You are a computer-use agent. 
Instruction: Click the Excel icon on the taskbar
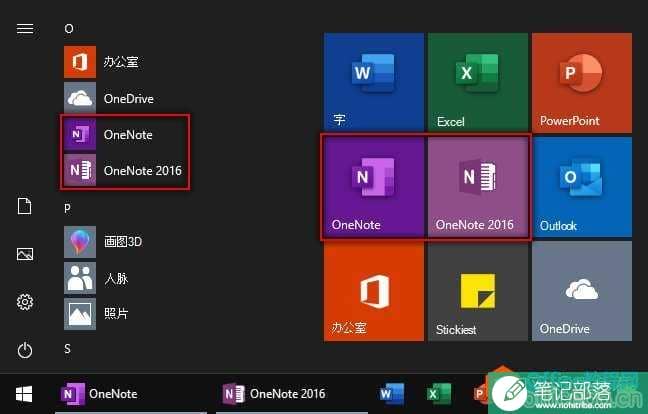(x=438, y=394)
